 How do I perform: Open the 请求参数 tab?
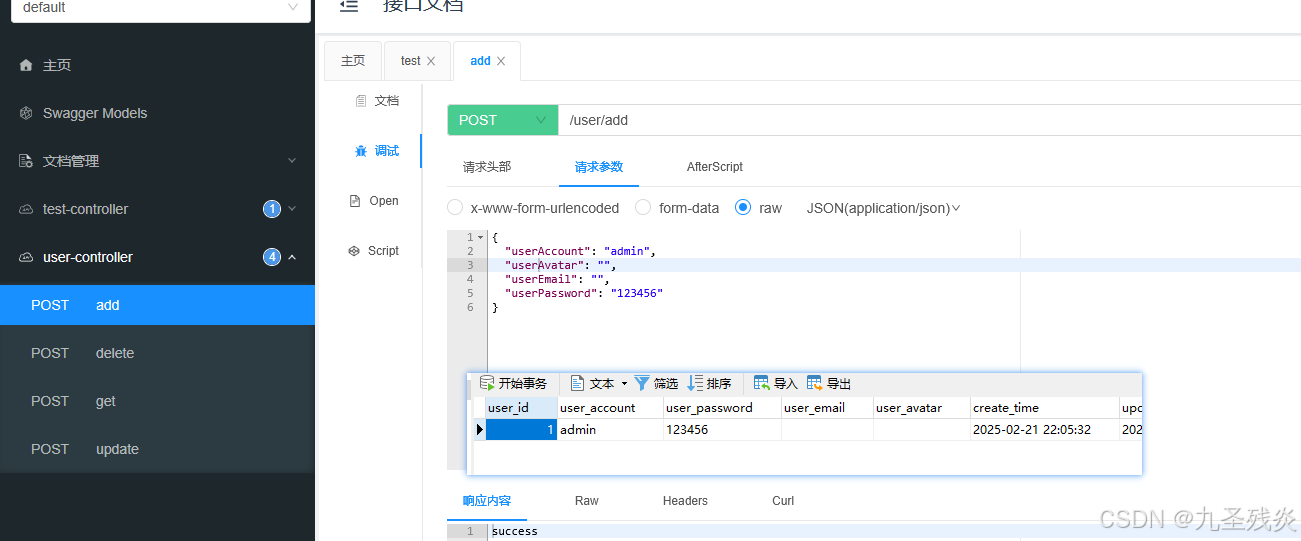tap(599, 167)
